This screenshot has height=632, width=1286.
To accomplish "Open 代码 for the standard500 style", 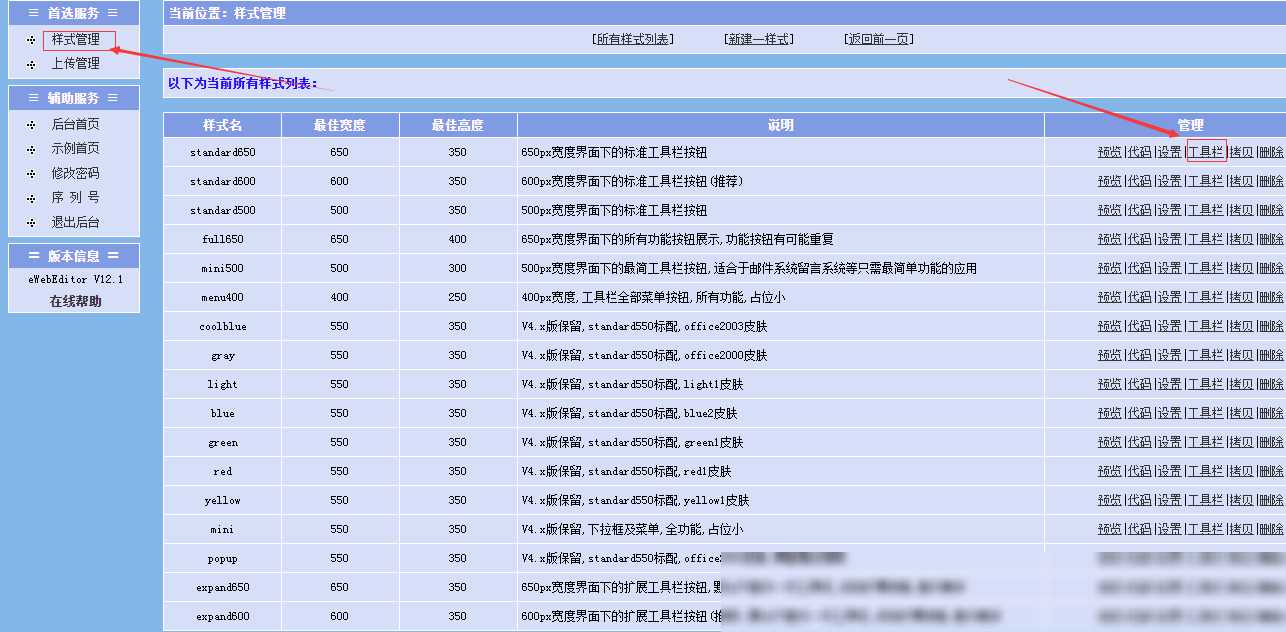I will pos(1139,210).
